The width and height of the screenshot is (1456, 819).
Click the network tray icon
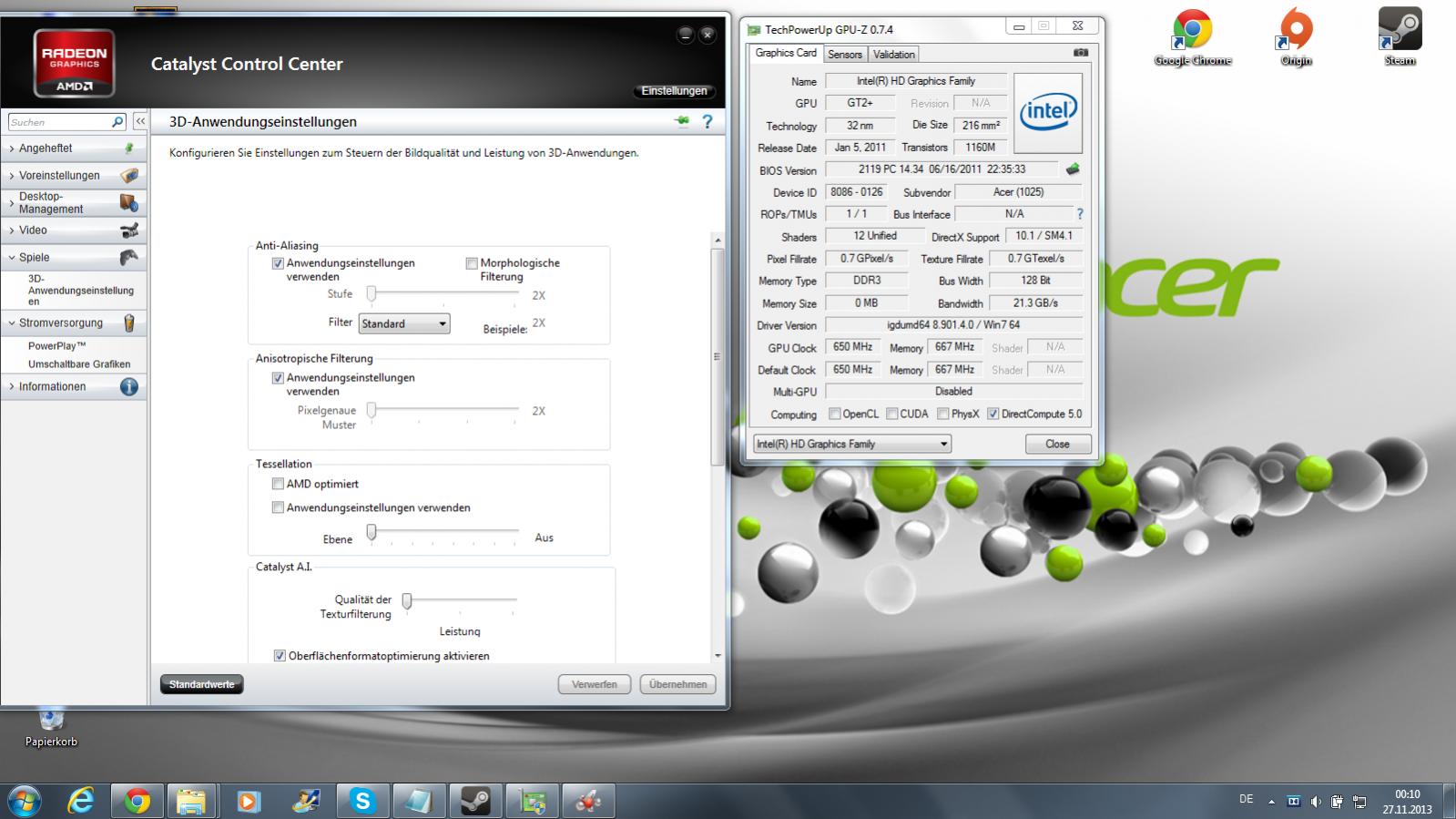pos(1359,802)
